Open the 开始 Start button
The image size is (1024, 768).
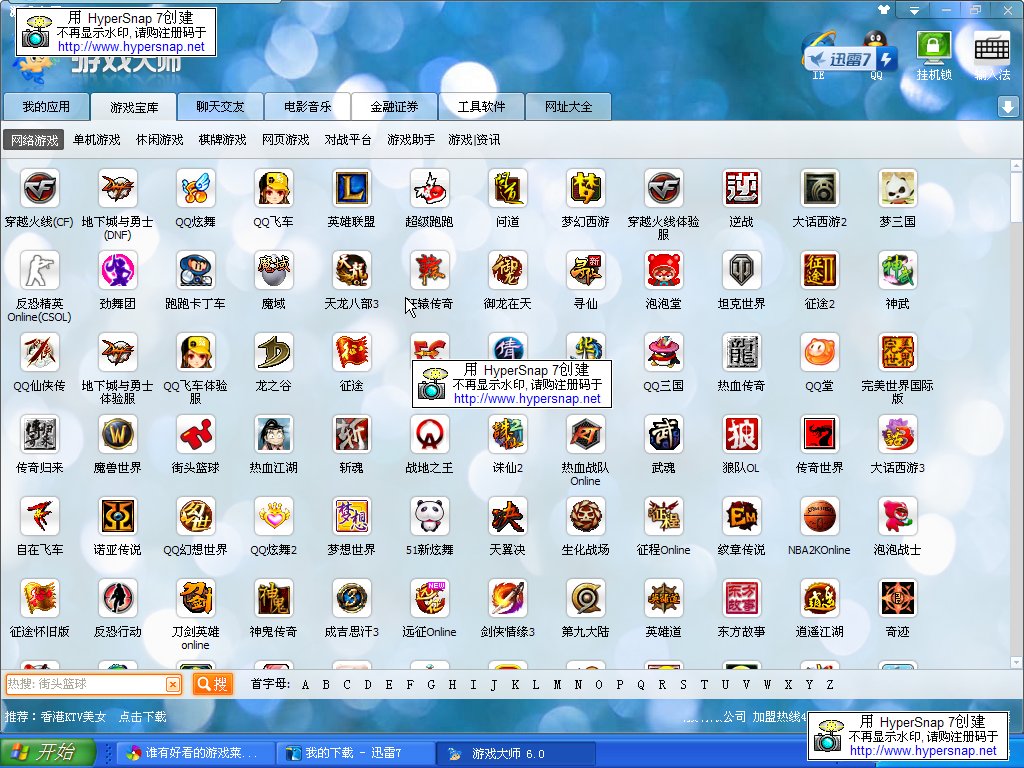48,752
